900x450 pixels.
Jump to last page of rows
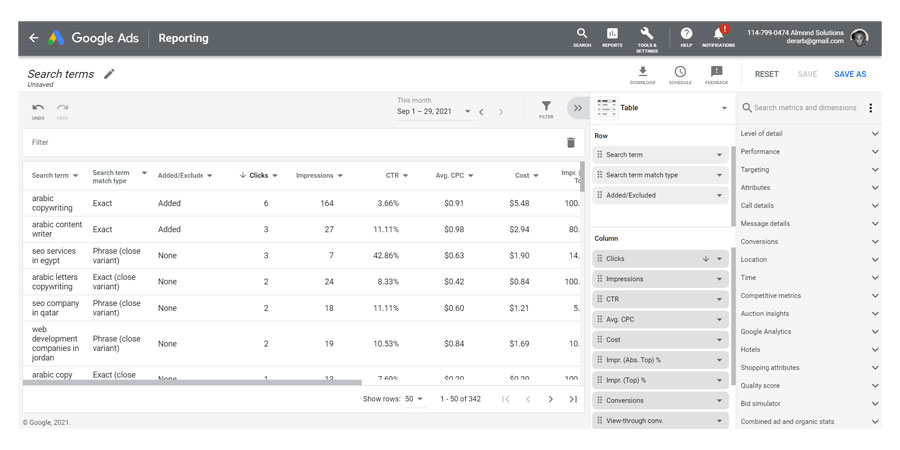[573, 399]
